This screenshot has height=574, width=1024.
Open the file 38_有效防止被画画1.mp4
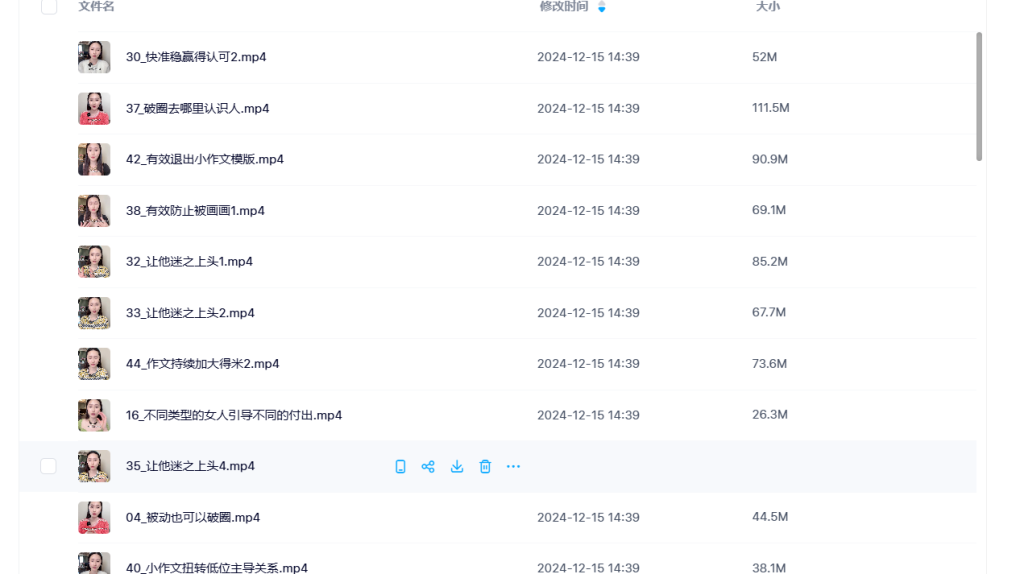(x=195, y=211)
